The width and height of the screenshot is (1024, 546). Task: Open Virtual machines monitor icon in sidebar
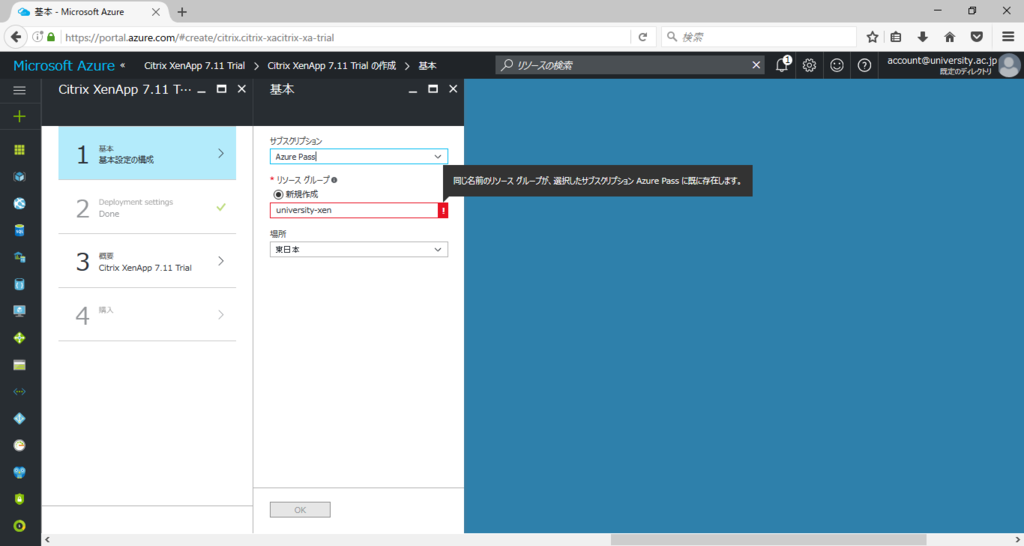point(20,311)
